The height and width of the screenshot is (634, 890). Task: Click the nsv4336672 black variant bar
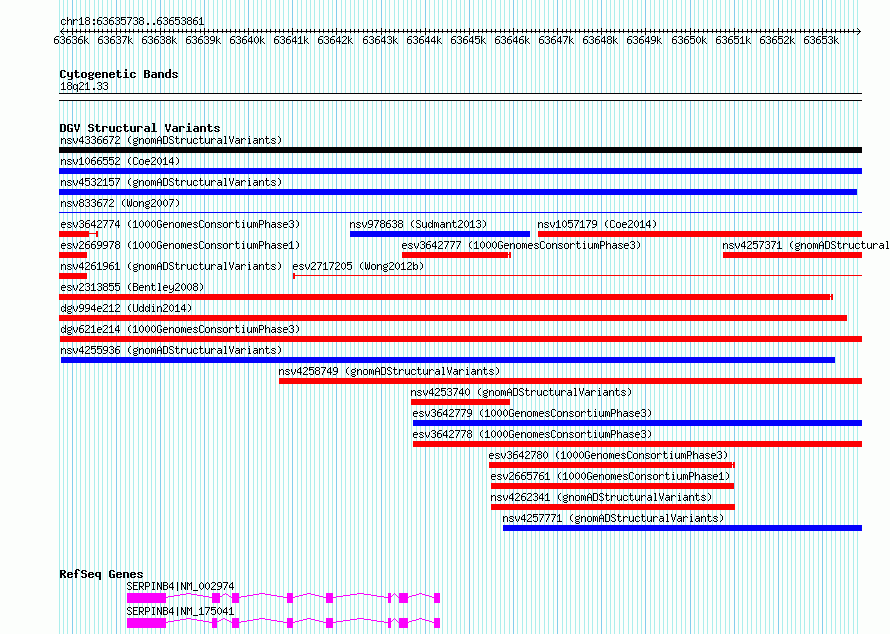coord(460,150)
